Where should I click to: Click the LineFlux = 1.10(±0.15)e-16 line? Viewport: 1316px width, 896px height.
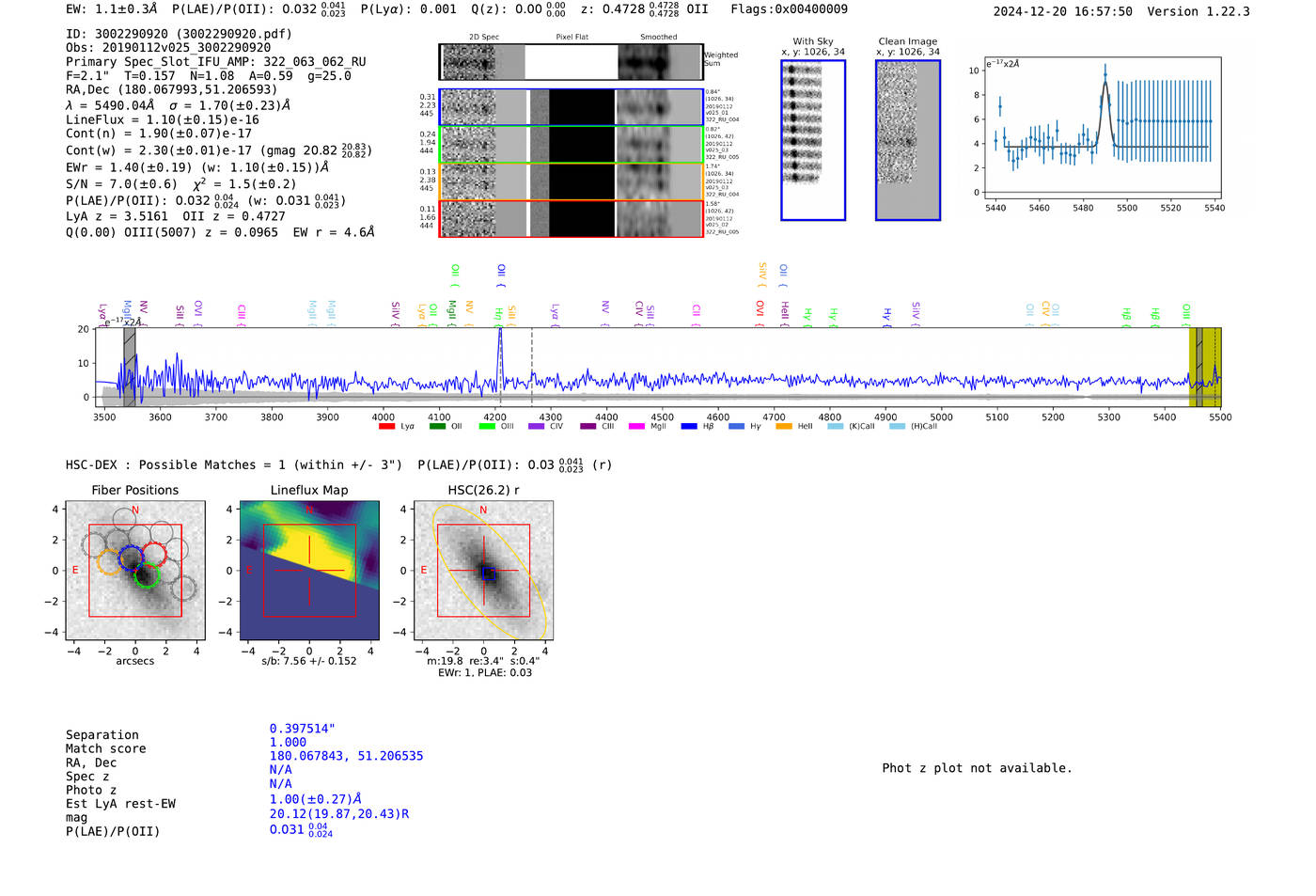coord(163,120)
